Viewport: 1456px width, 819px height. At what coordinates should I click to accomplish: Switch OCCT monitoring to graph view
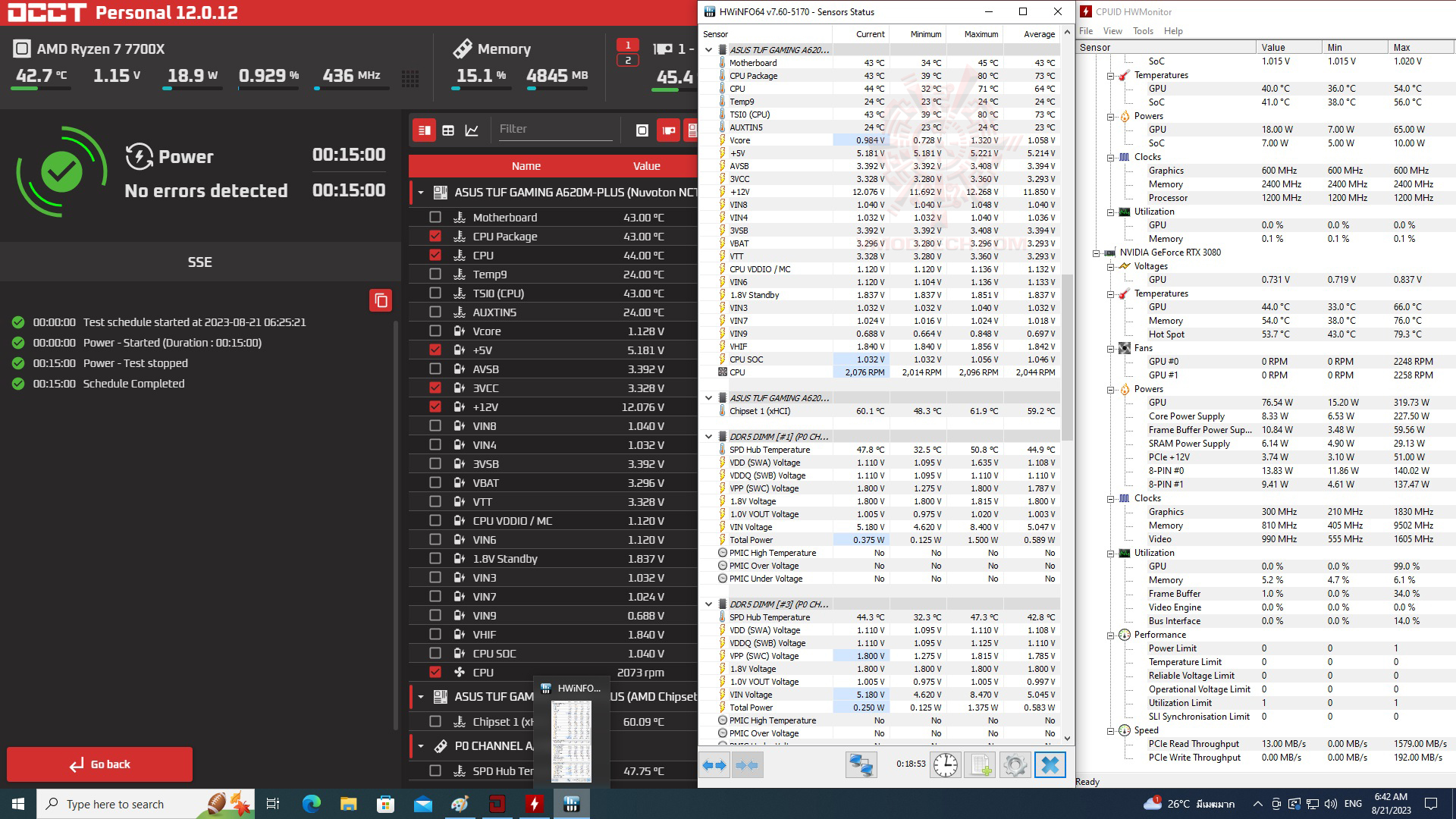tap(472, 130)
